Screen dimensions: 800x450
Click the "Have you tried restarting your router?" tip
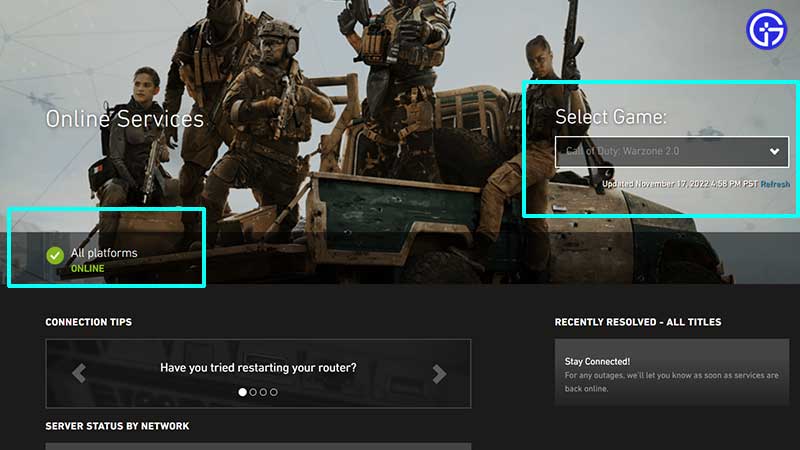pos(258,367)
